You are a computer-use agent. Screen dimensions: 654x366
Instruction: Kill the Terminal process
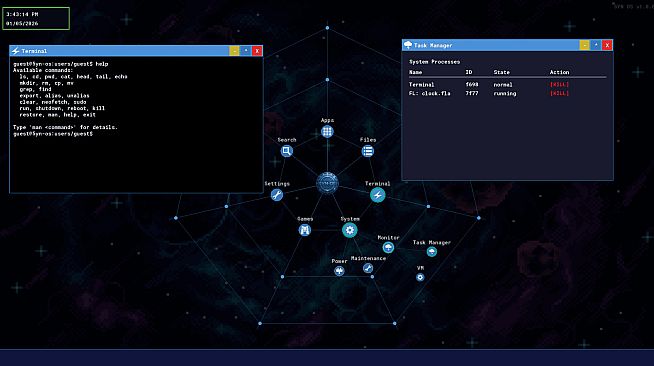click(559, 85)
